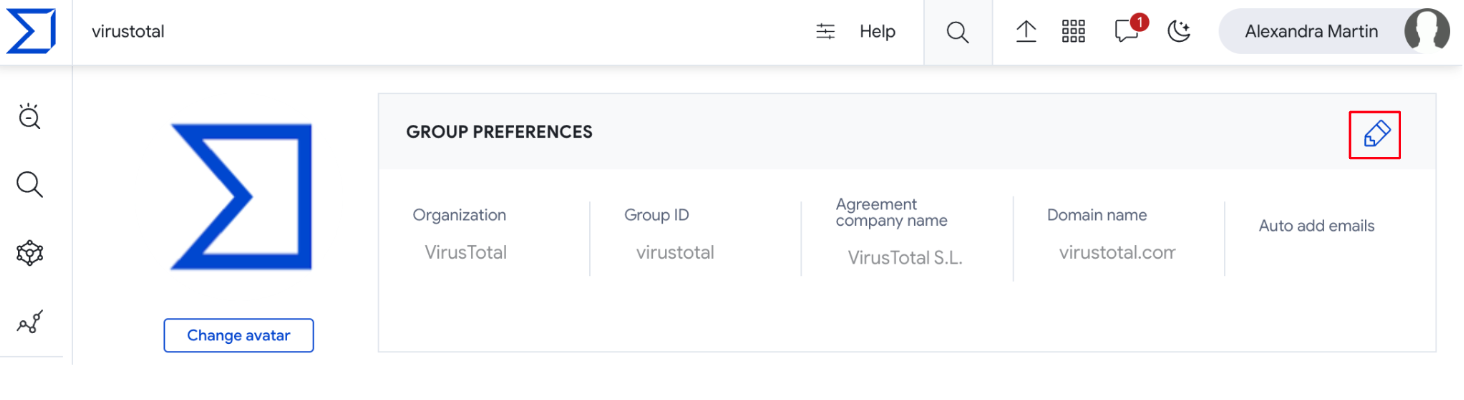Click the user avatar picture in header
1464x400 pixels.
1427,32
